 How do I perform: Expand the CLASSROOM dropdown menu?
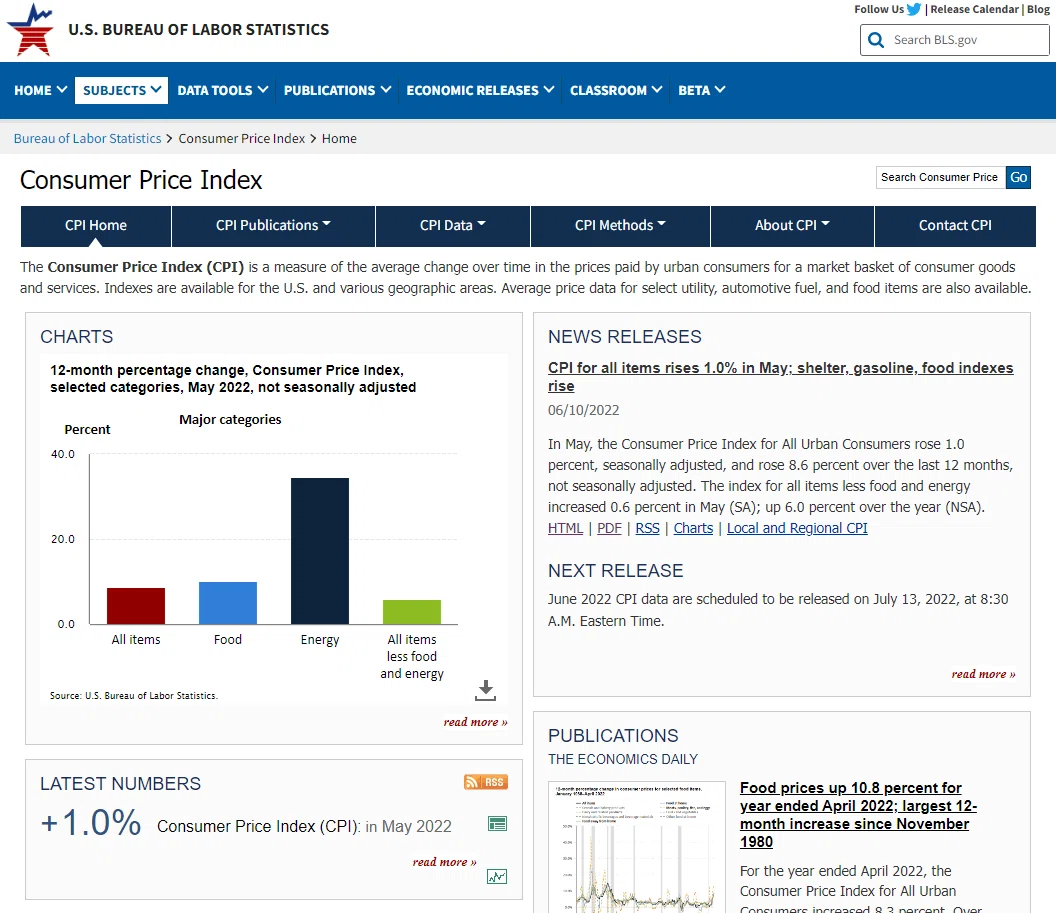point(616,90)
